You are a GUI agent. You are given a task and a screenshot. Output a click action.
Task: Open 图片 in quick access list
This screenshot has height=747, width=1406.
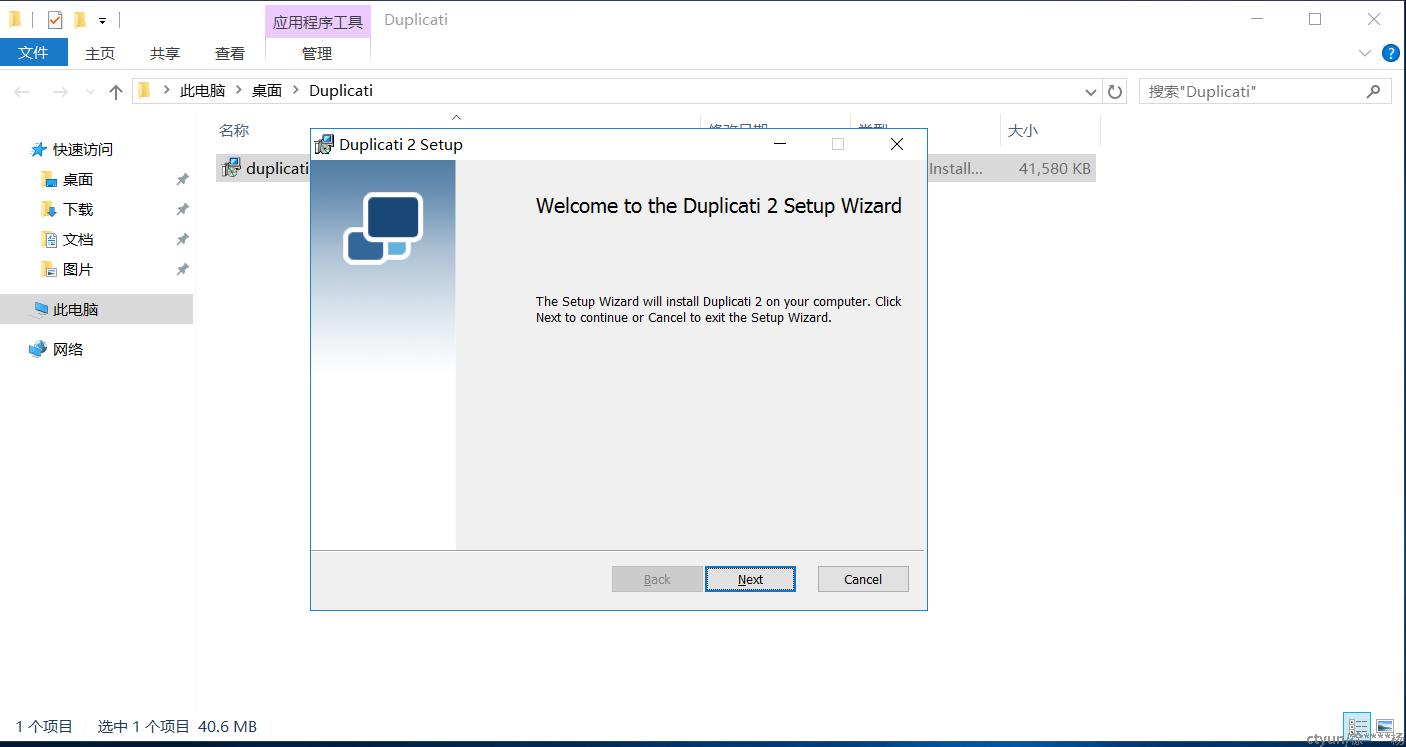77,269
